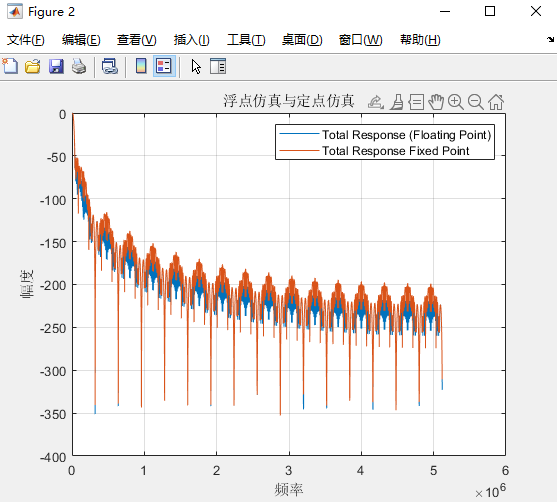557x502 pixels.
Task: Select the Brush data tool icon
Action: (x=396, y=102)
